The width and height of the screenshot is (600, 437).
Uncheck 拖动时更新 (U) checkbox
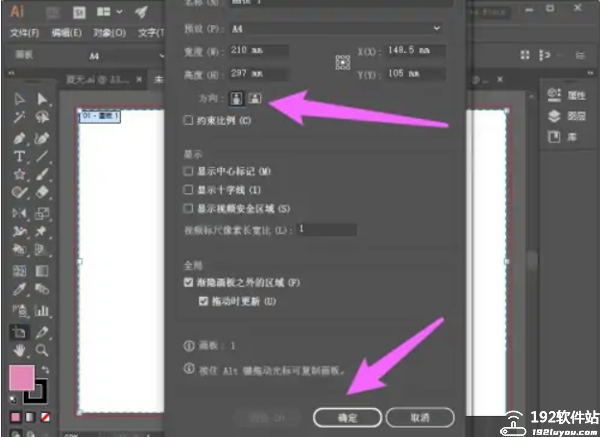[203, 301]
